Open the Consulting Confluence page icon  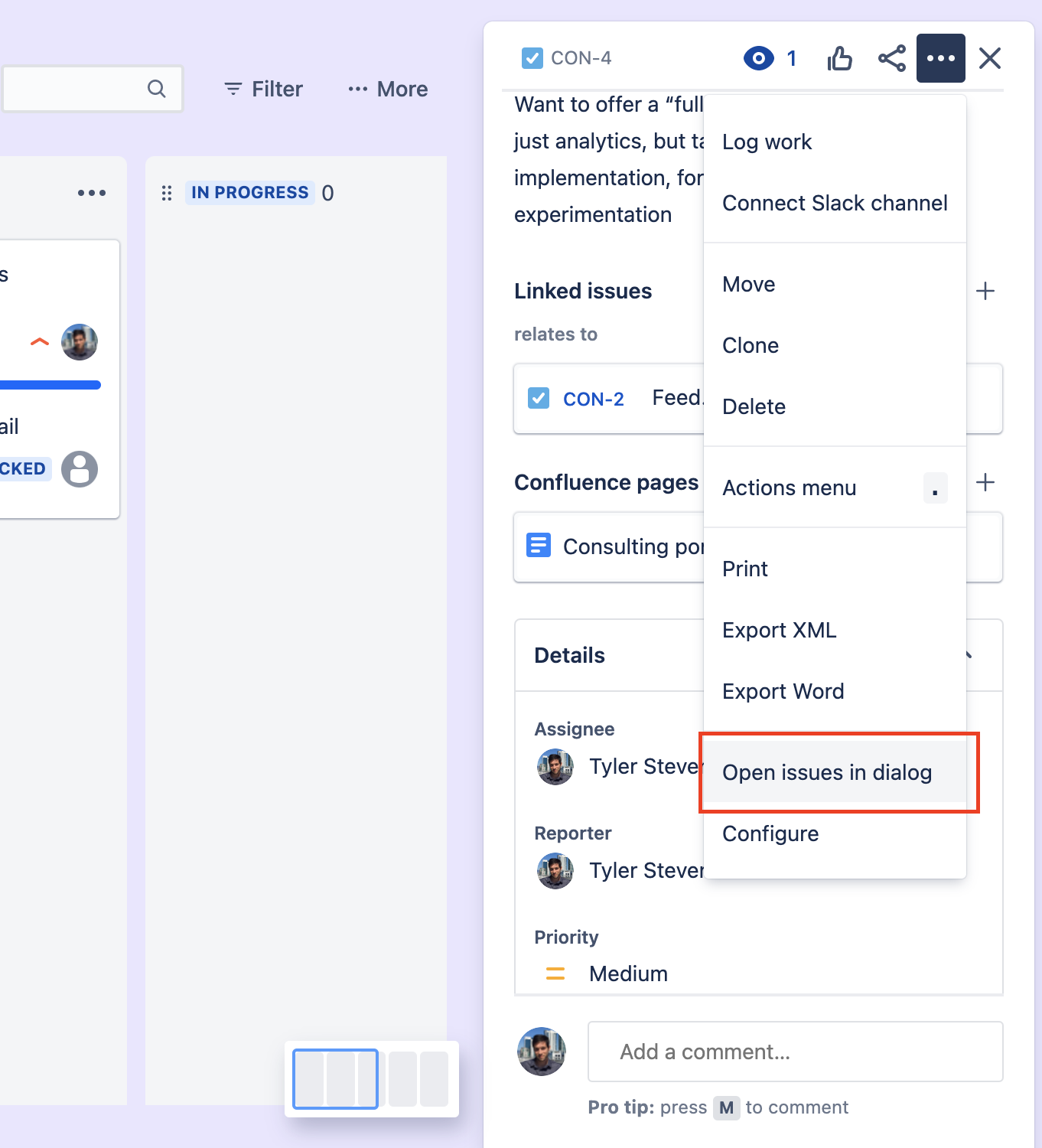[x=538, y=545]
